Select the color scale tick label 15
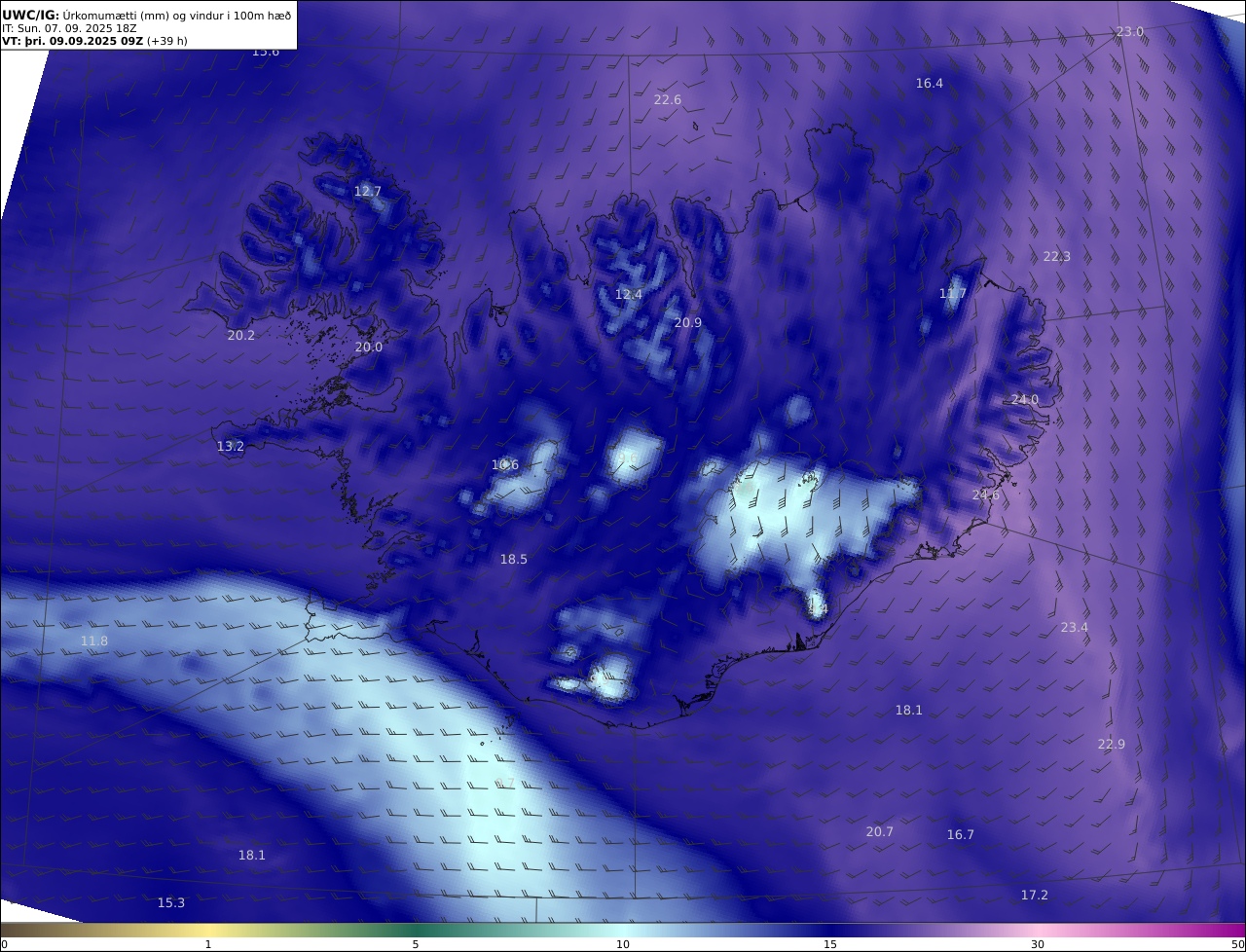This screenshot has height=952, width=1246. point(830,944)
